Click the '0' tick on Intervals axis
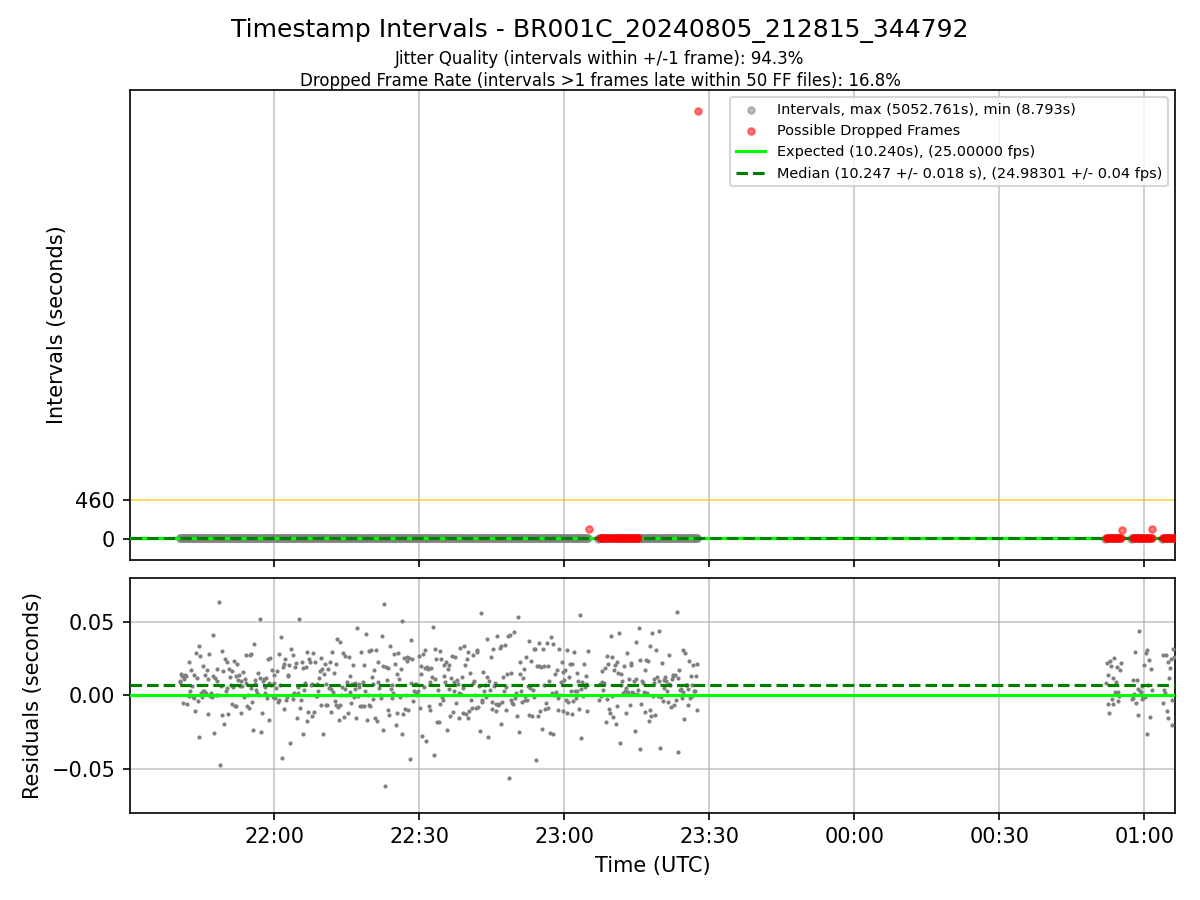Viewport: 1200px width, 900px height. 109,539
